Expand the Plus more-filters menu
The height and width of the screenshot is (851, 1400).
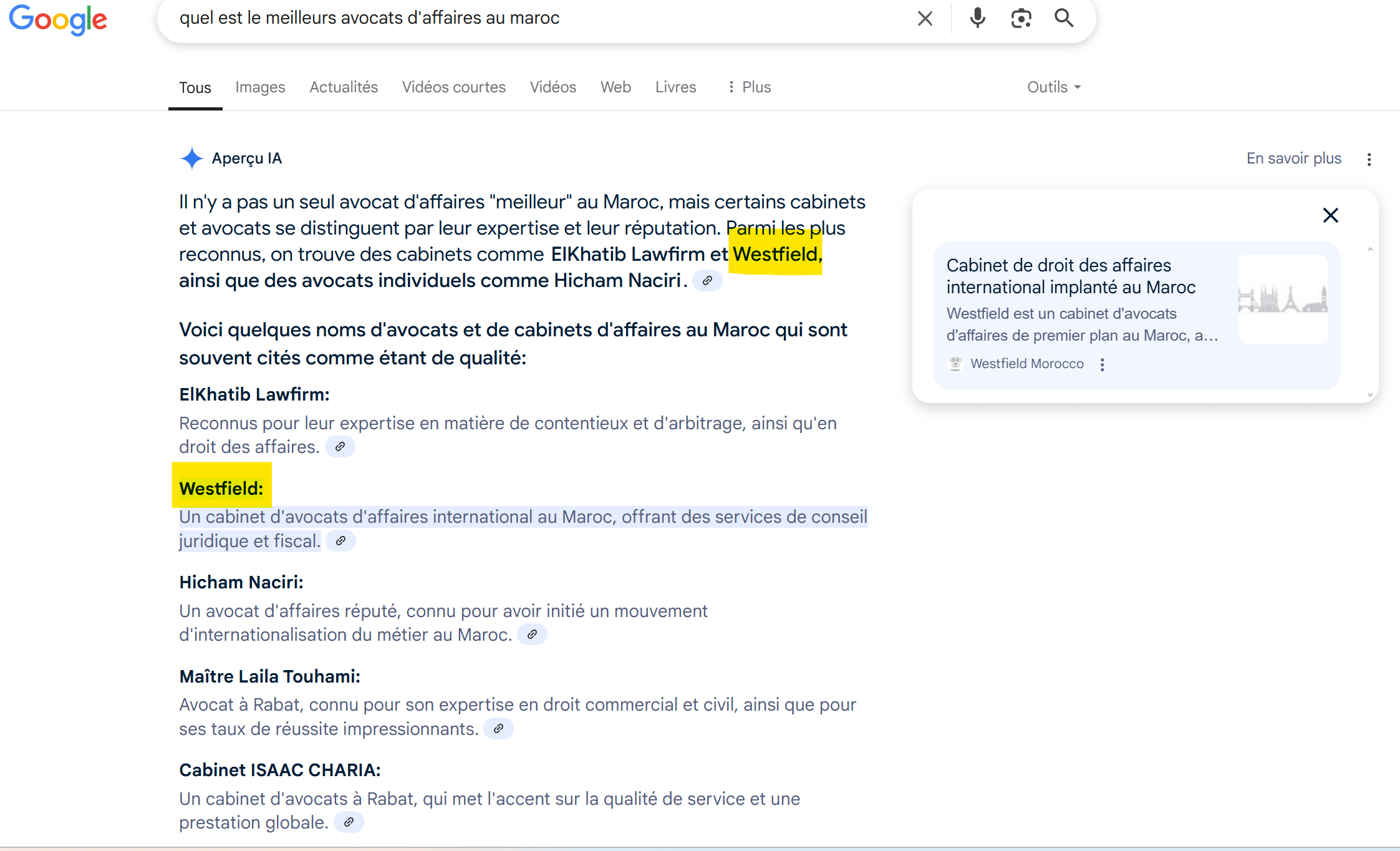click(x=749, y=87)
